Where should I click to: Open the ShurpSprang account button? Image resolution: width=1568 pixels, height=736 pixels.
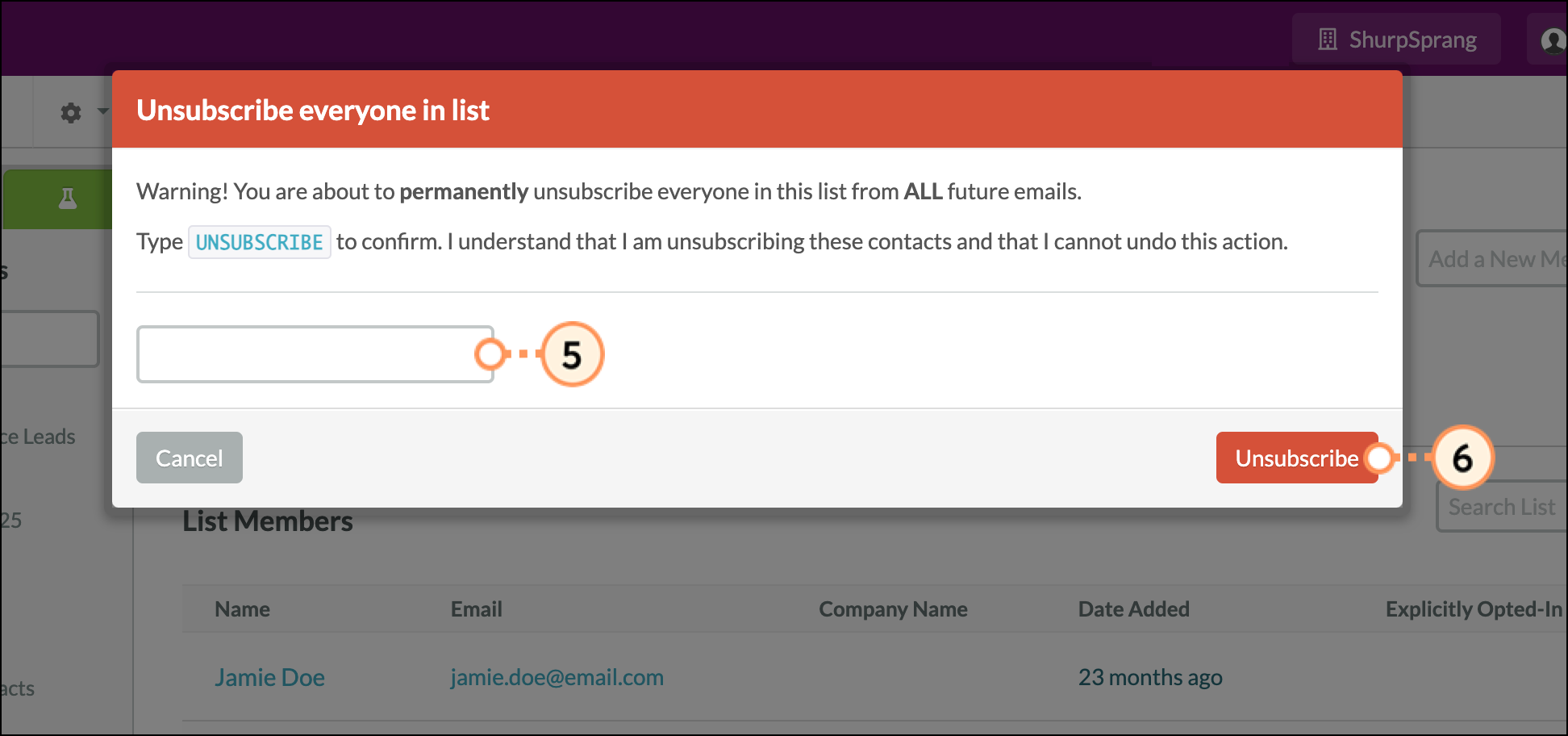tap(1396, 39)
